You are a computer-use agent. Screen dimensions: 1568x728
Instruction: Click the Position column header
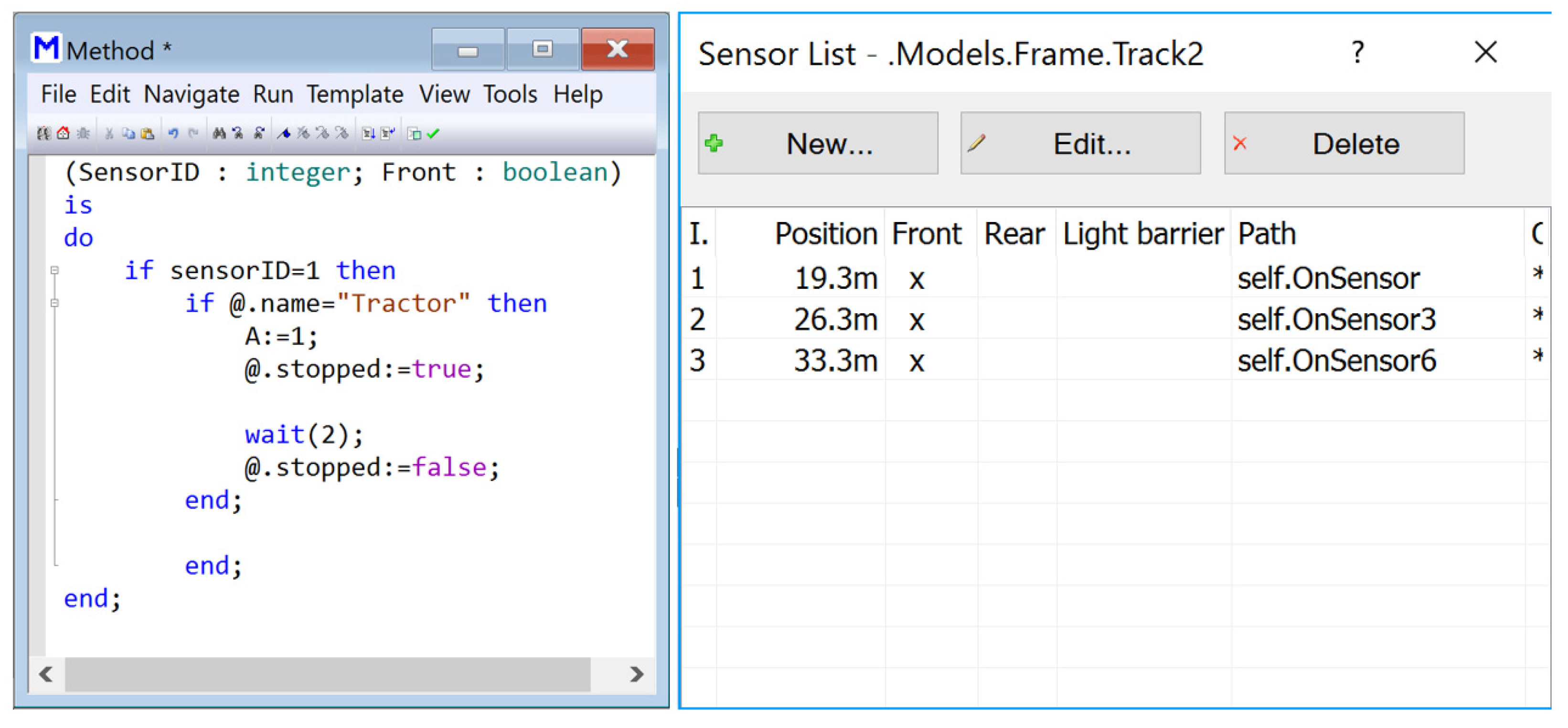click(x=825, y=233)
